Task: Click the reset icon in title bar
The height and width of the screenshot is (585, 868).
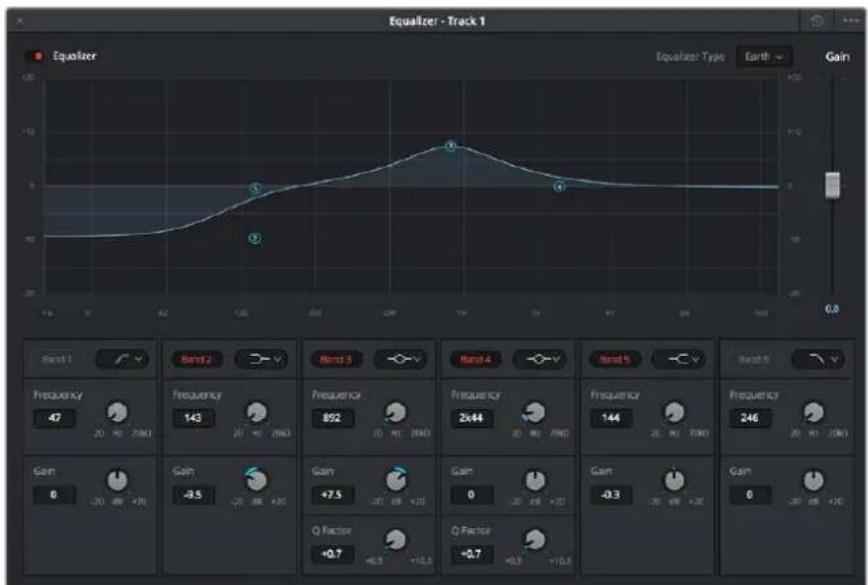Action: [x=817, y=21]
